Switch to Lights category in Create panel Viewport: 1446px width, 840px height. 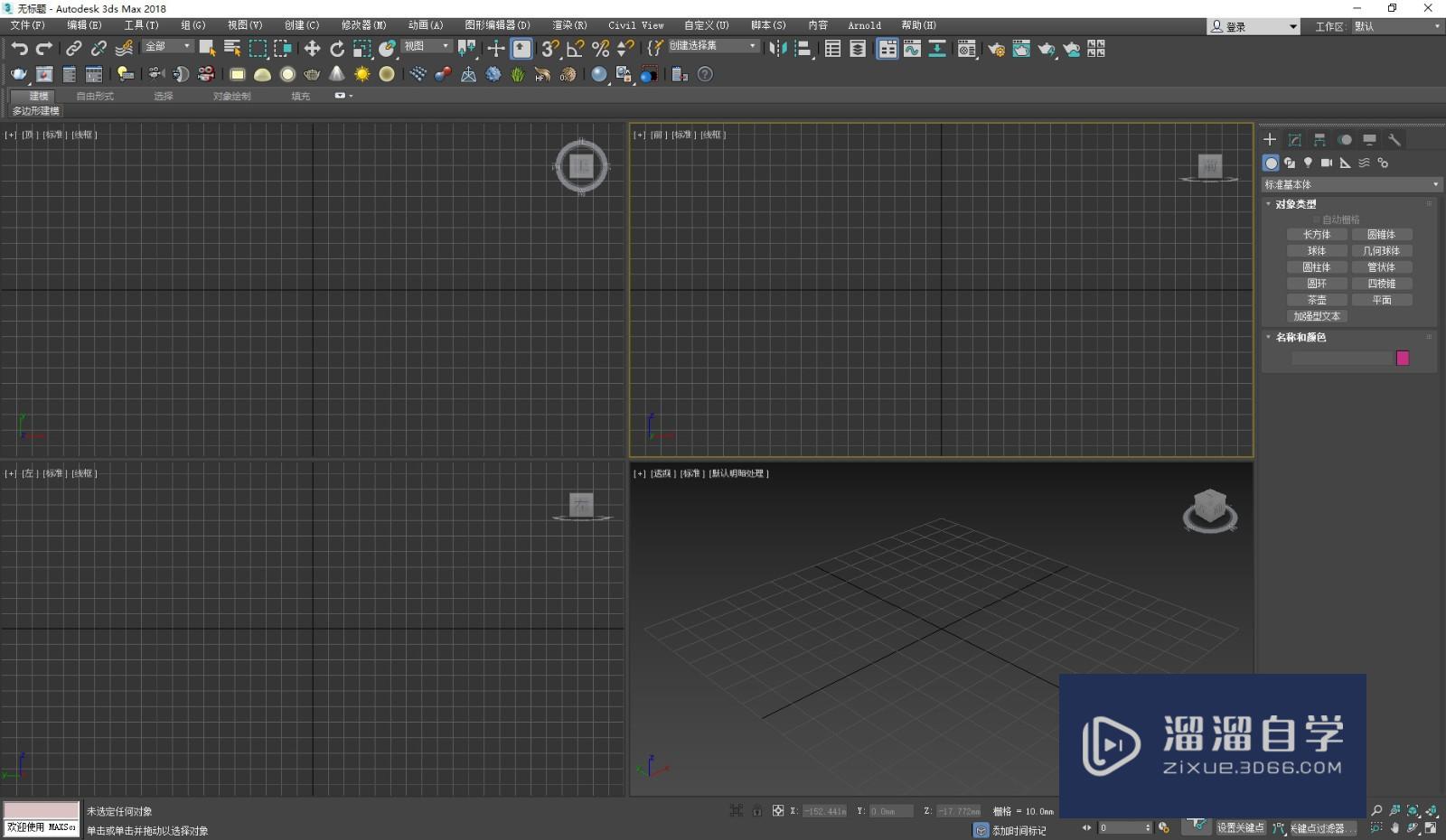1308,163
